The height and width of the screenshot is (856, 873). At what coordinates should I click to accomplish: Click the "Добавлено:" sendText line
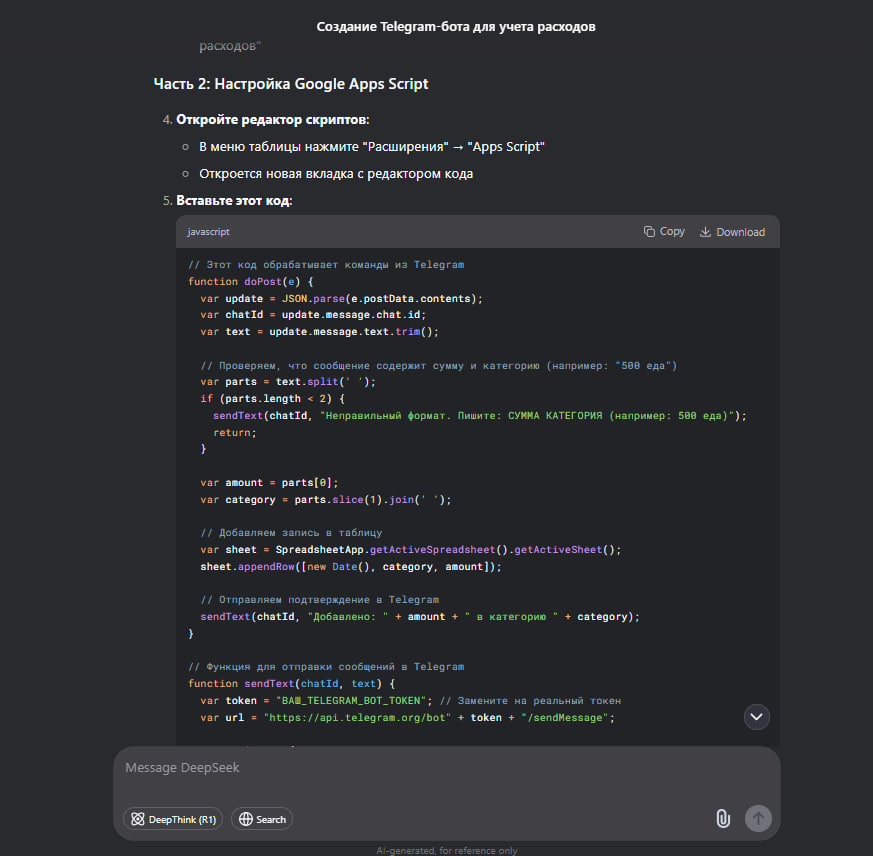coord(420,617)
